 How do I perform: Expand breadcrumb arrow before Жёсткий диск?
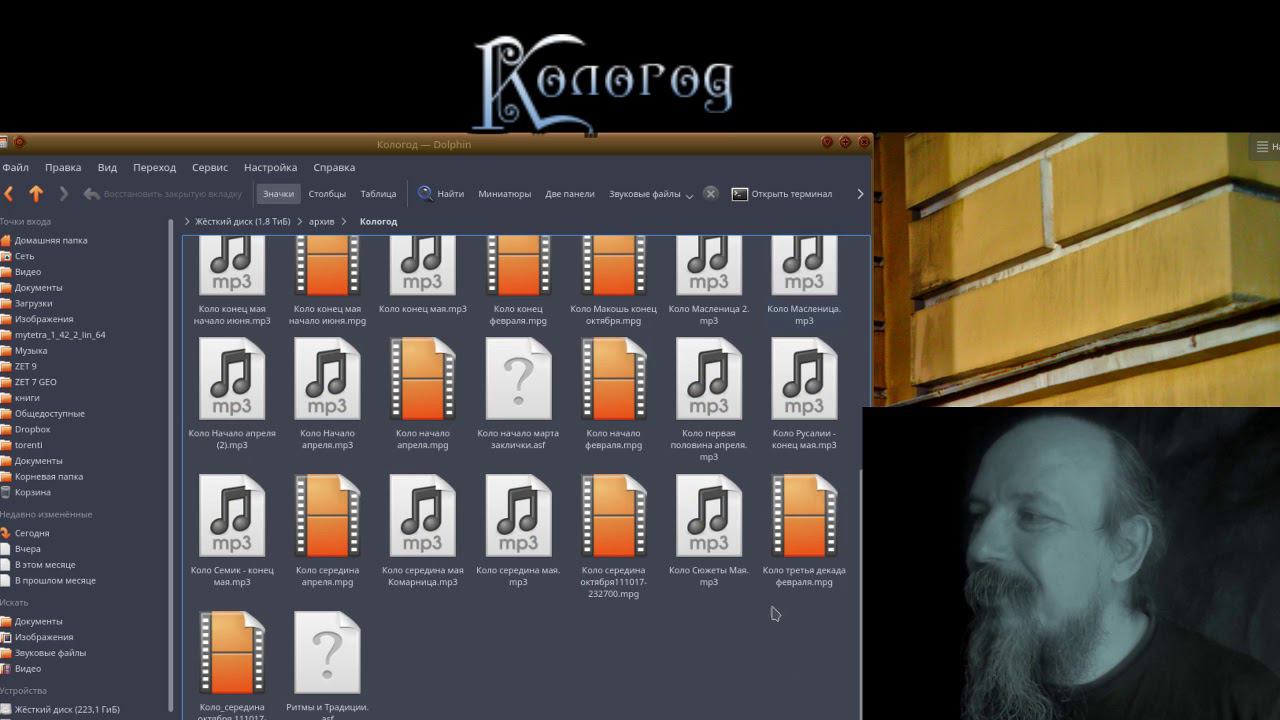tap(187, 221)
